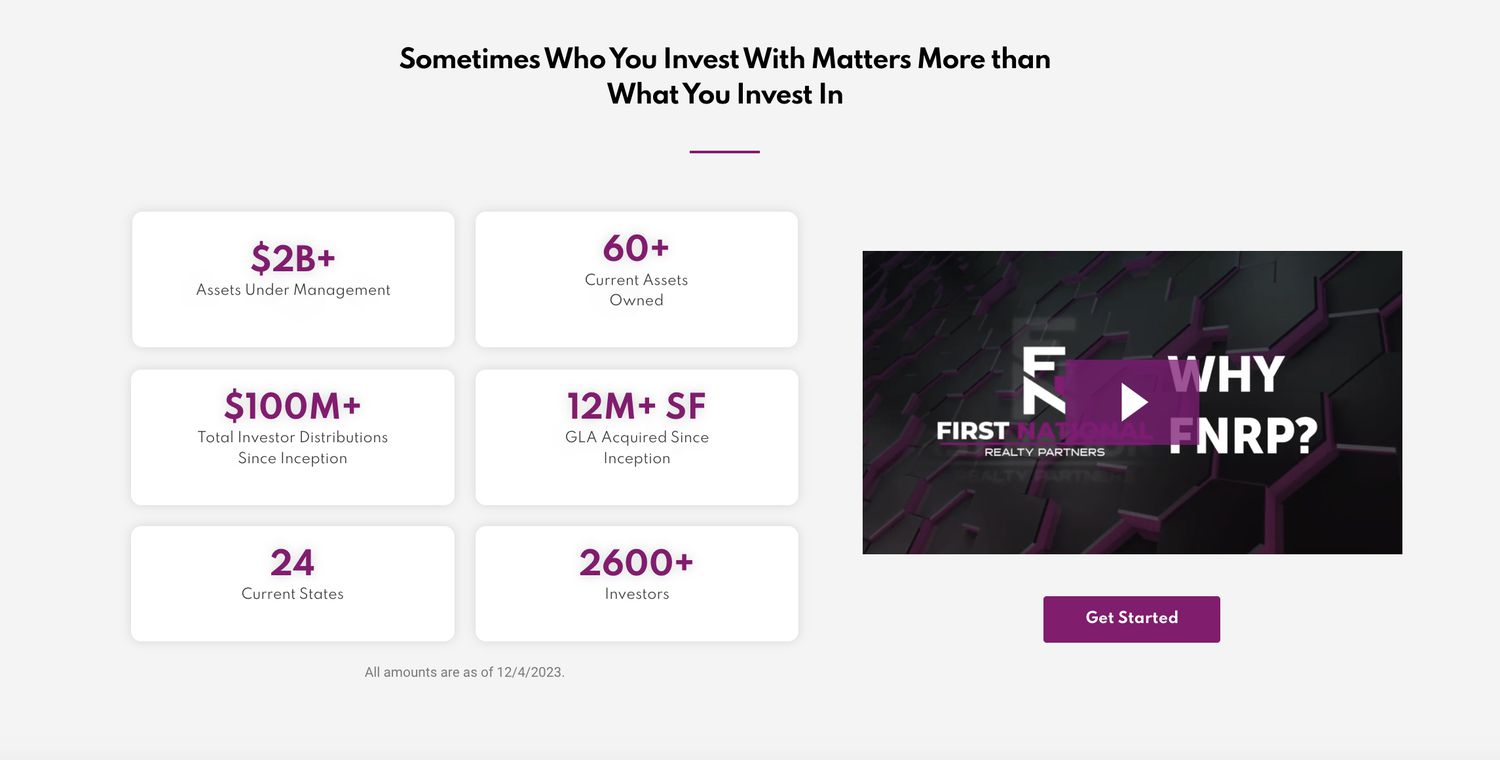Image resolution: width=1500 pixels, height=760 pixels.
Task: Click the FN logo in video thumbnail
Action: tap(1043, 380)
